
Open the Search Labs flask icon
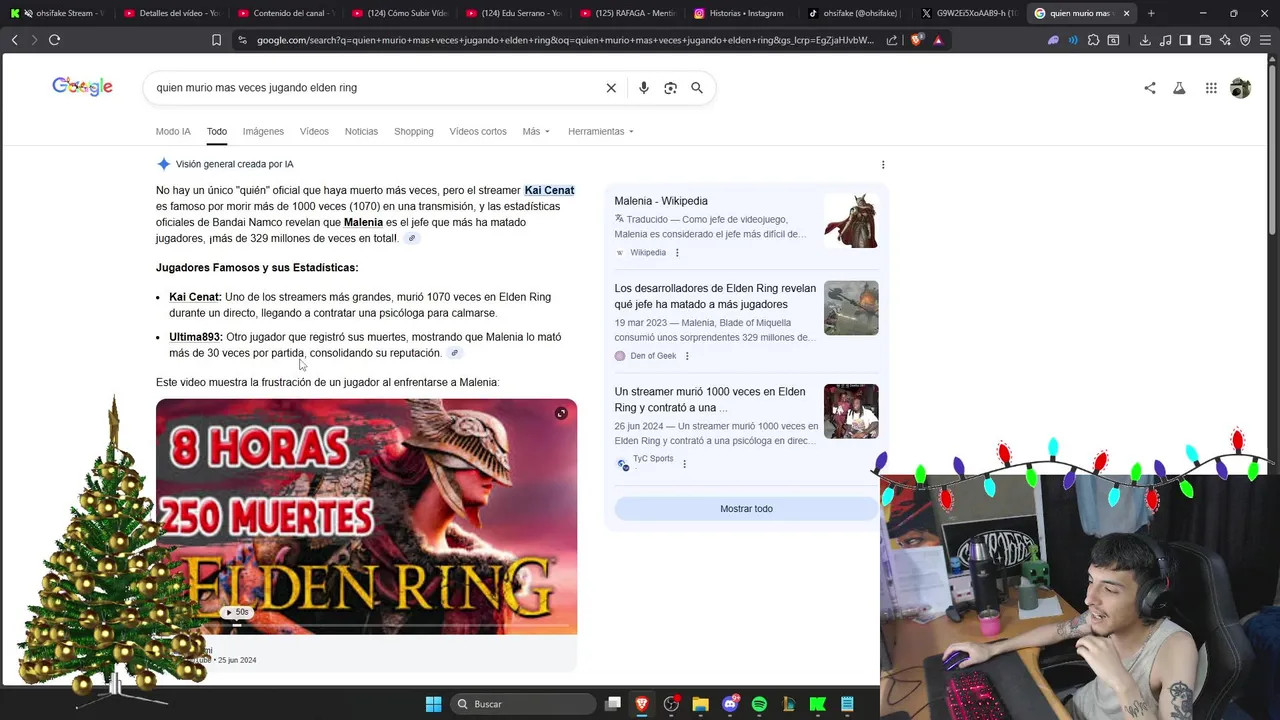click(1179, 88)
